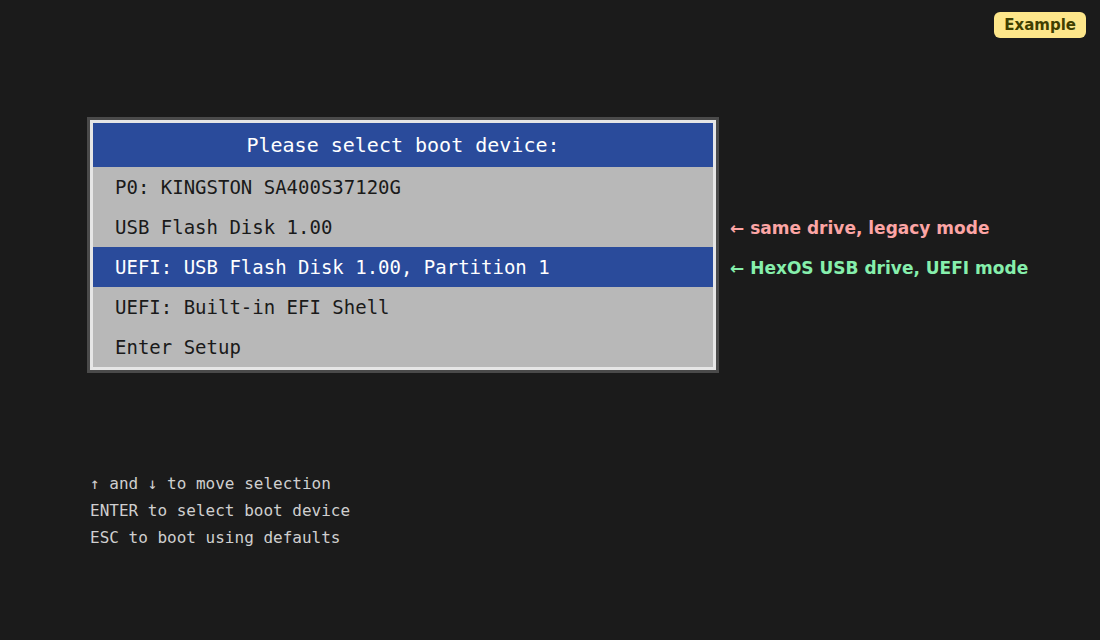Select the P0: KINGSTON SA400S37120G boot entry
1100x640 pixels.
(403, 187)
